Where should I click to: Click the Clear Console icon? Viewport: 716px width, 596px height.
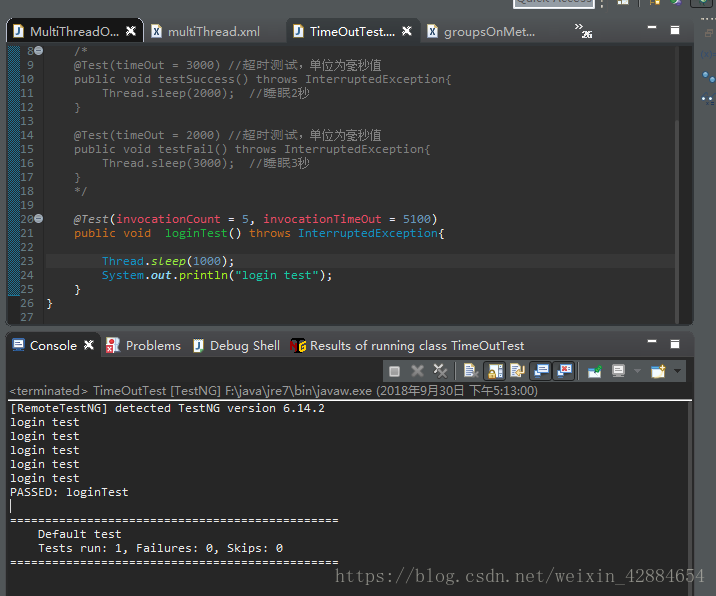(x=470, y=371)
